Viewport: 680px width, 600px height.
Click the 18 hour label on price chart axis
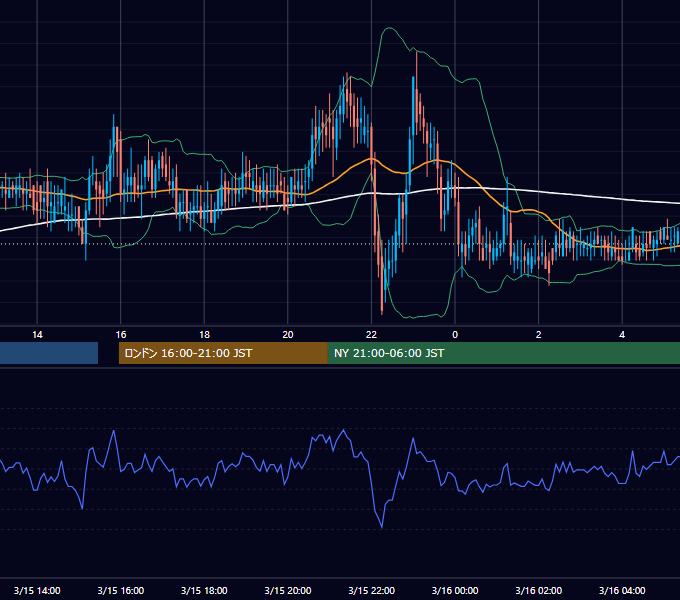[204, 335]
